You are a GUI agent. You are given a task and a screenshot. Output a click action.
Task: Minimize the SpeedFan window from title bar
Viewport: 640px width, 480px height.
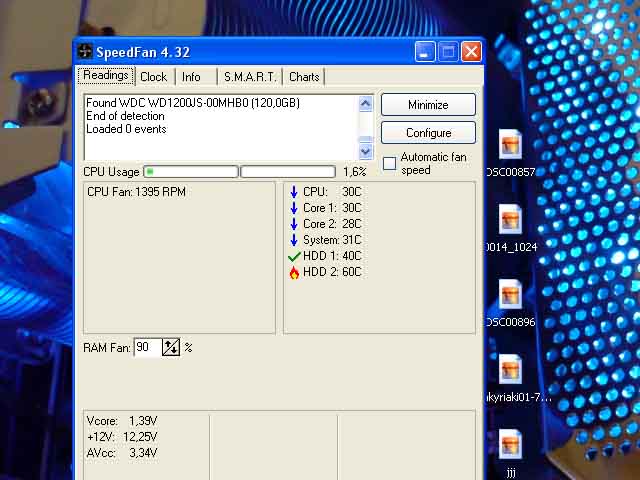pyautogui.click(x=425, y=52)
